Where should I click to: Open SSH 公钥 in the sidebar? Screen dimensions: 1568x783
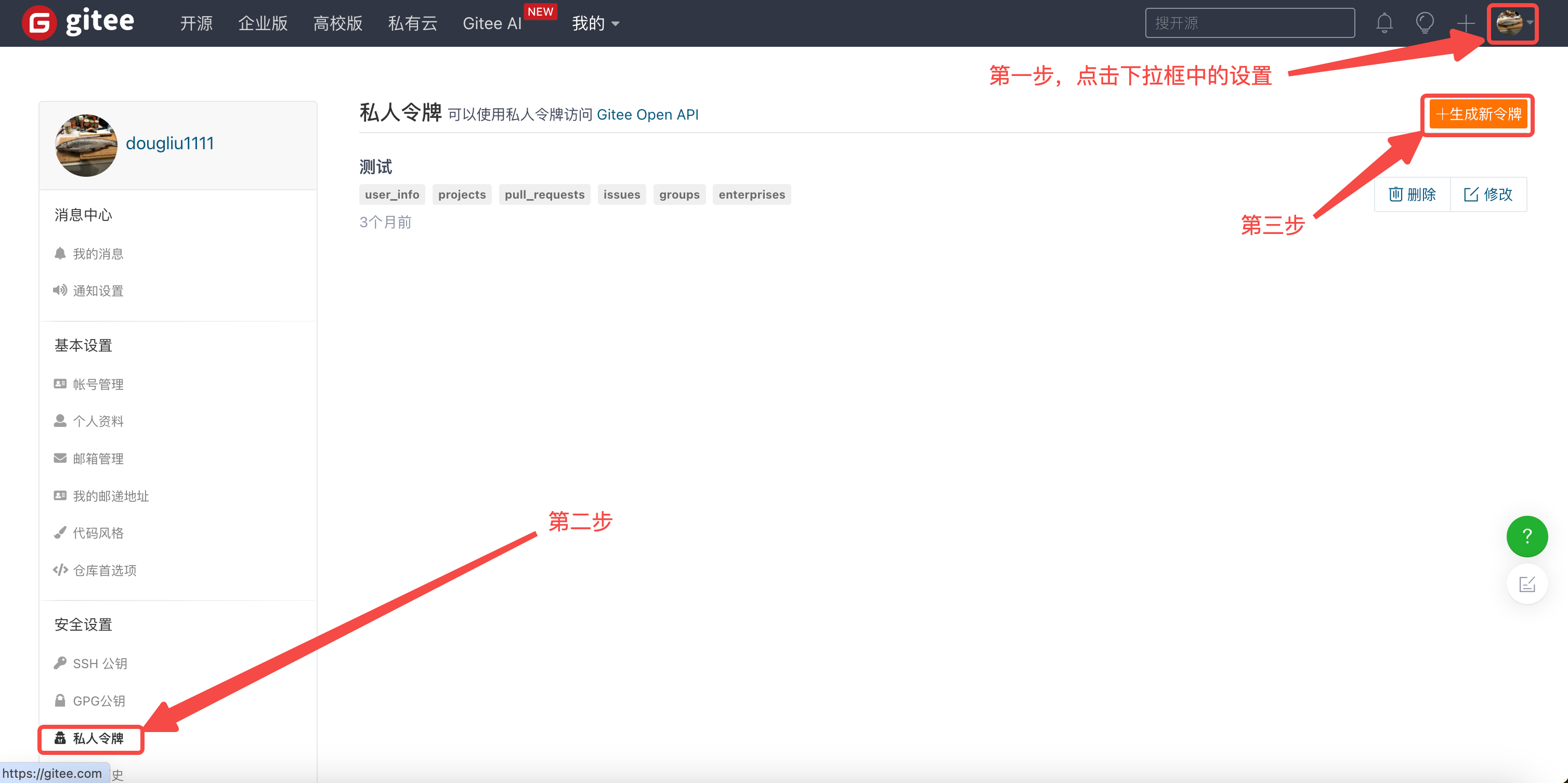coord(90,663)
